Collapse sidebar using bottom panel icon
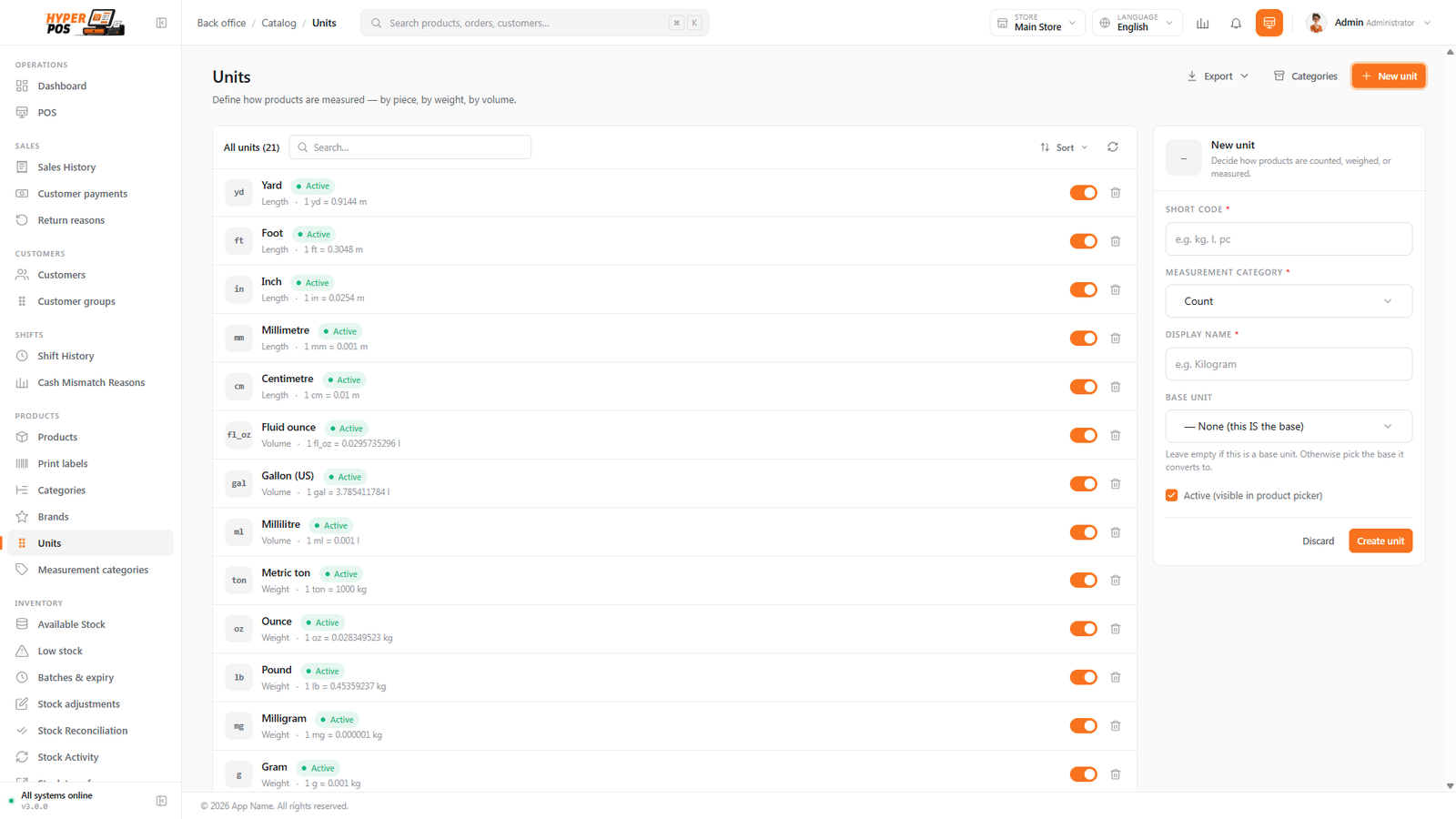 [161, 801]
